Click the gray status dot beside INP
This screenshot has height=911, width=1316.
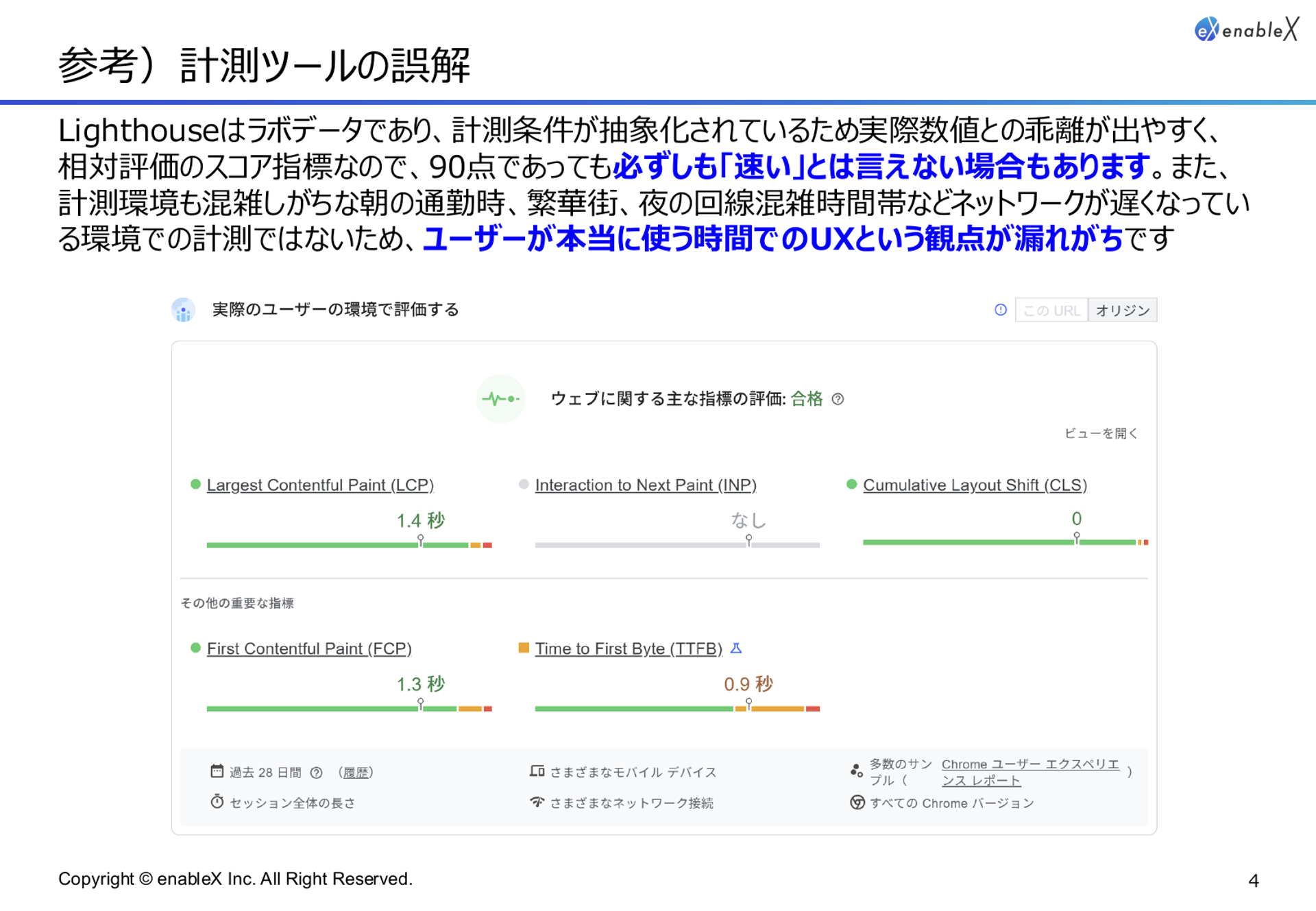click(524, 485)
